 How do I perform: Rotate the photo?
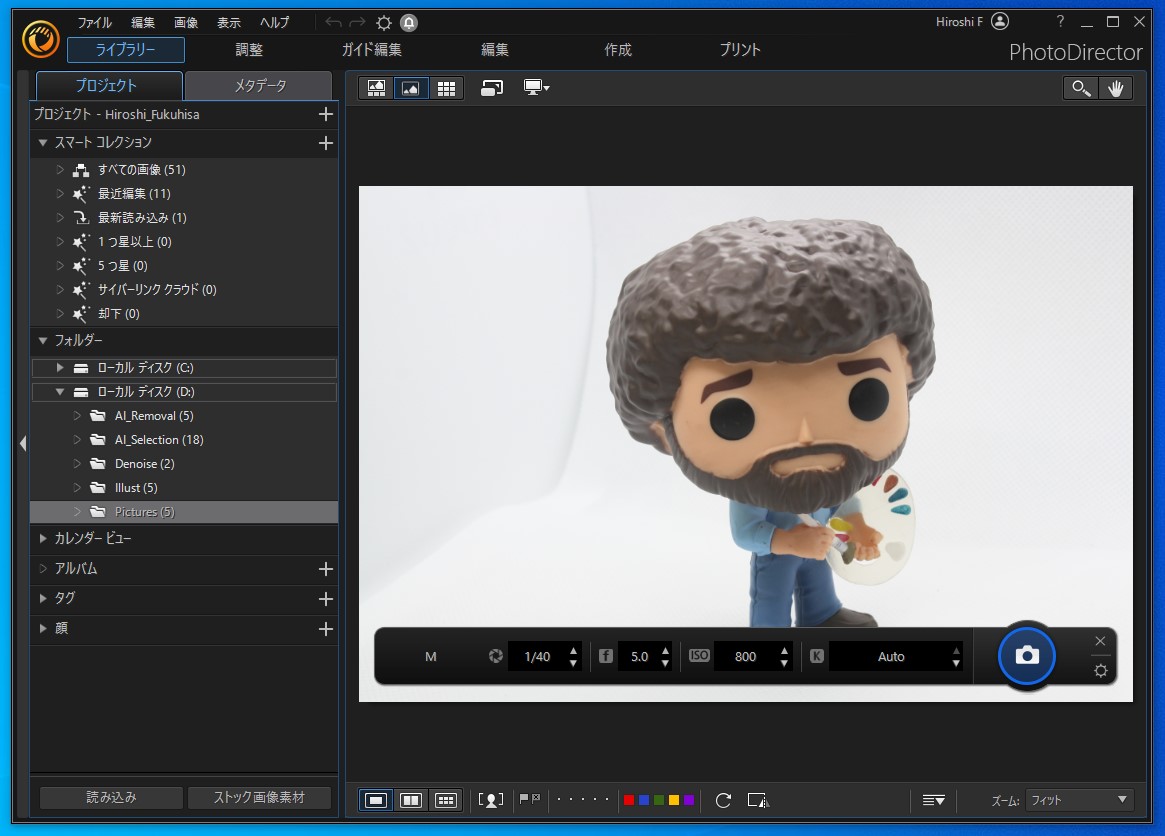tap(723, 800)
